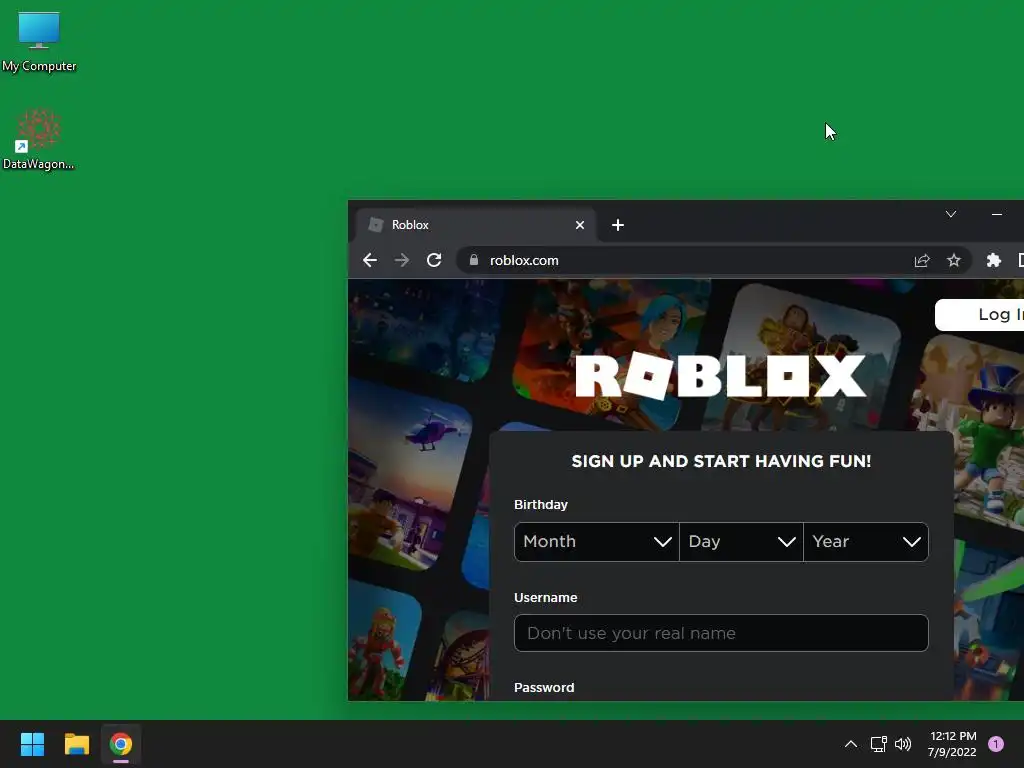The height and width of the screenshot is (768, 1024).
Task: Minimize the Chrome window
Action: [997, 214]
